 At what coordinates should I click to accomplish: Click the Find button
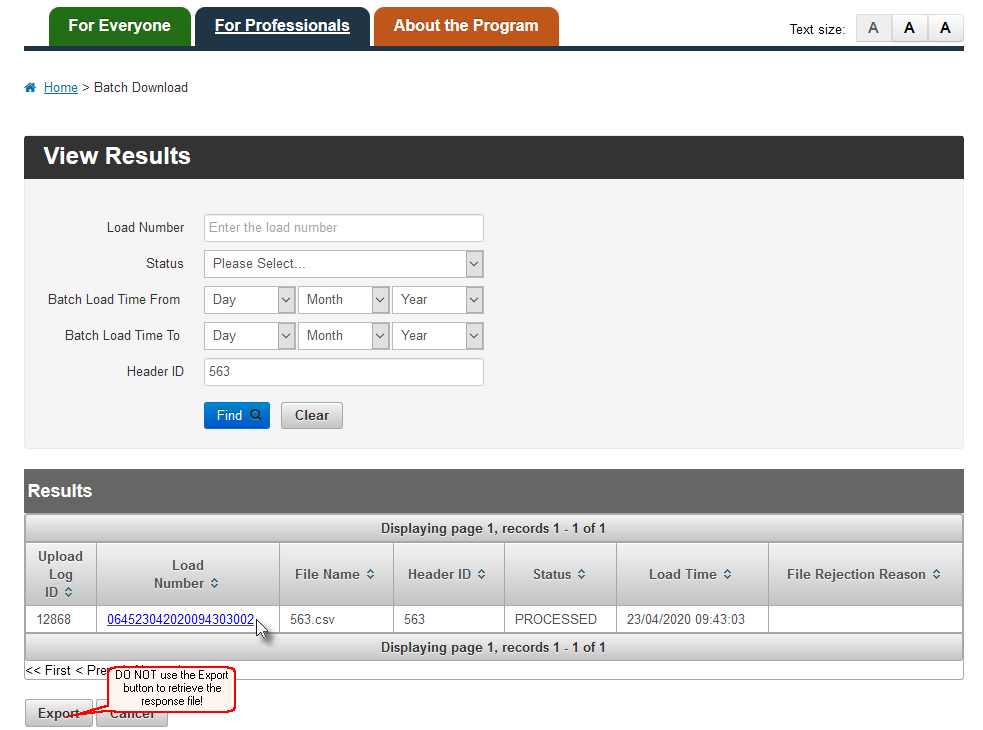237,415
